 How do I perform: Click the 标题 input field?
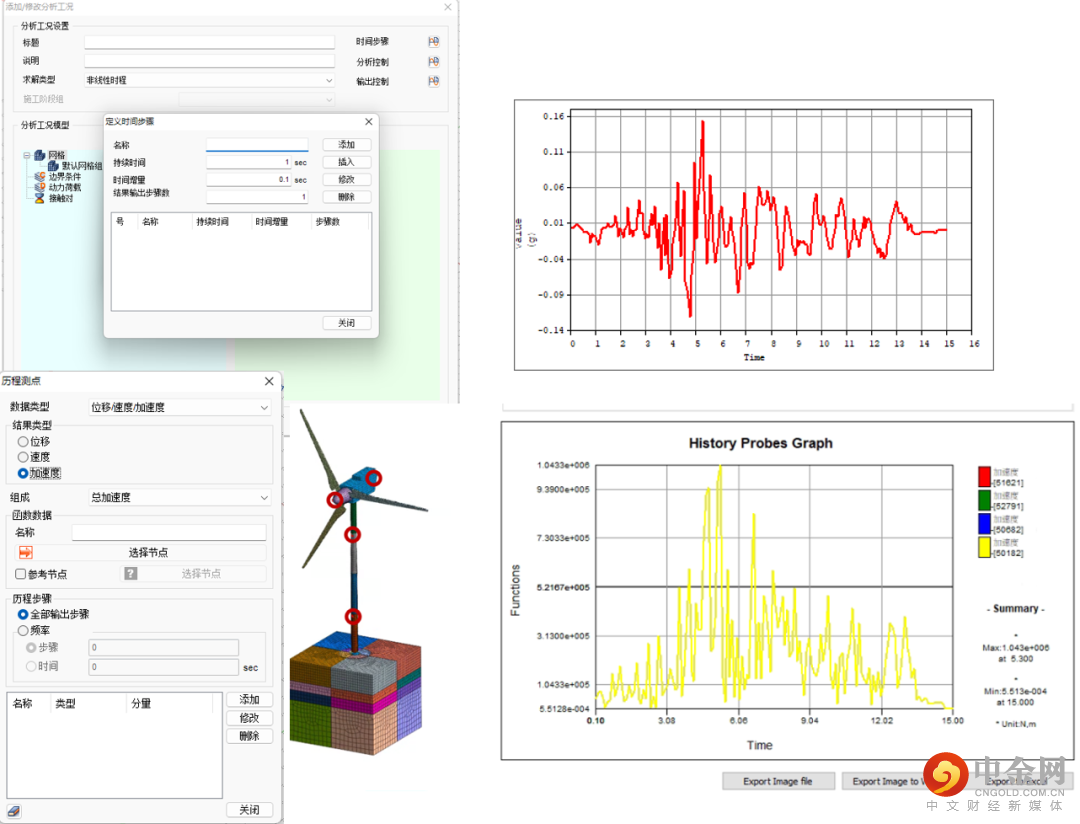(209, 43)
